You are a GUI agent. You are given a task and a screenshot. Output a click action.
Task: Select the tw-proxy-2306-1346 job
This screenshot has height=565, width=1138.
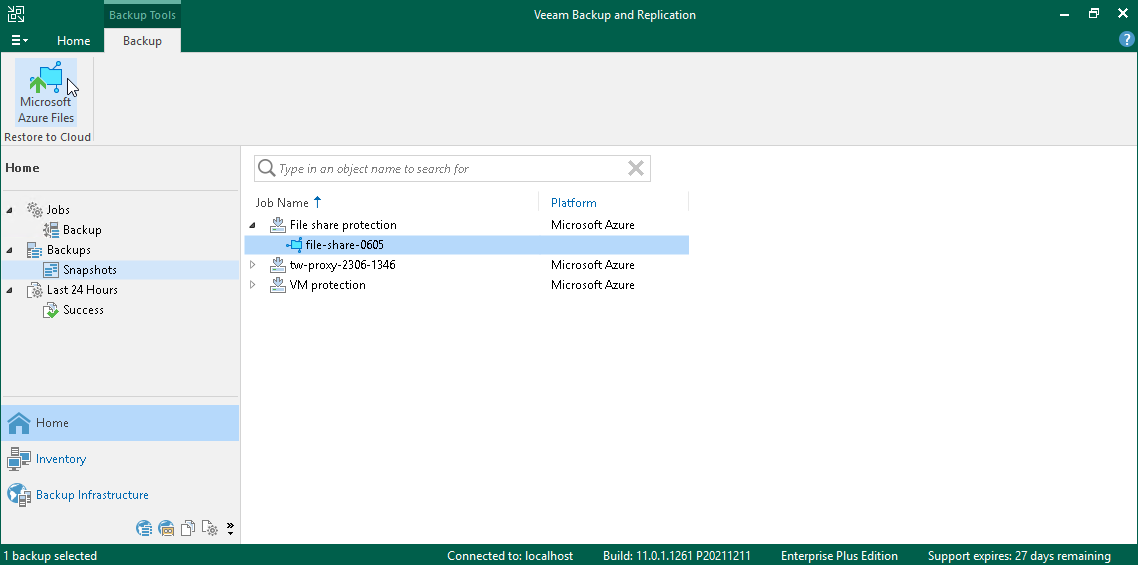343,265
